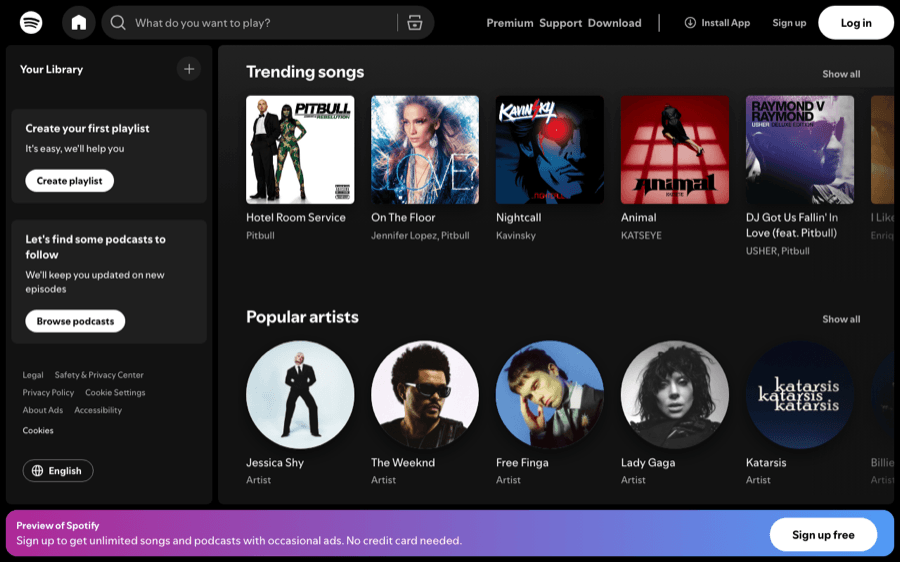This screenshot has width=900, height=562.
Task: Click the globe icon on English button
Action: click(37, 471)
